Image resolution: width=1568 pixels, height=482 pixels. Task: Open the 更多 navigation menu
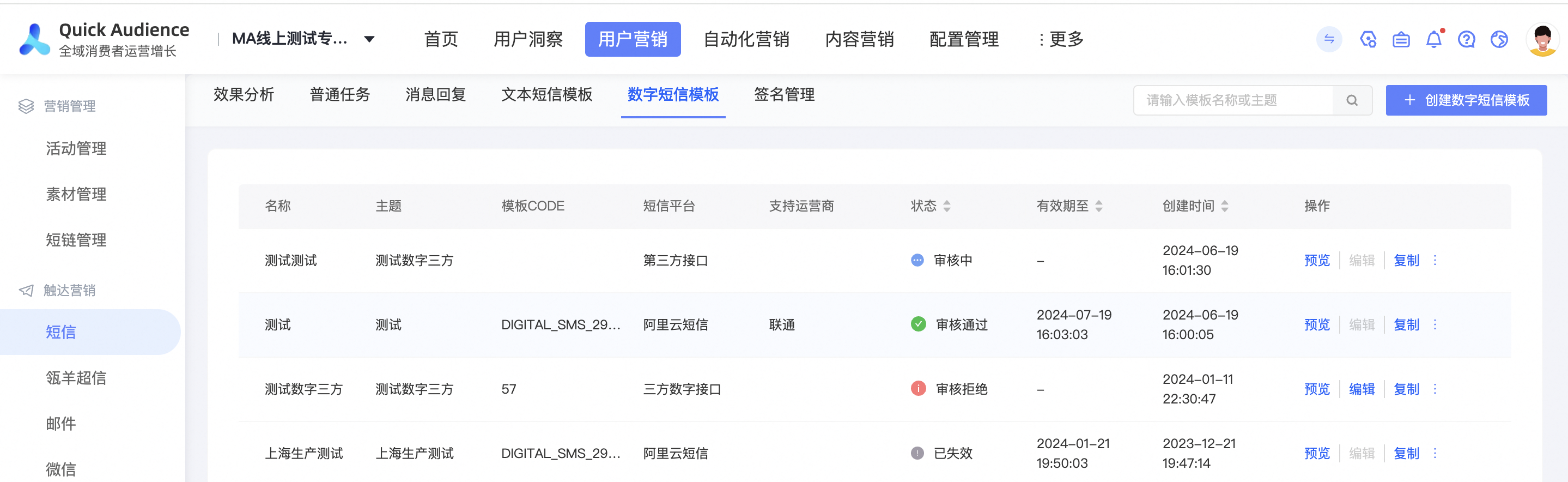point(1060,40)
